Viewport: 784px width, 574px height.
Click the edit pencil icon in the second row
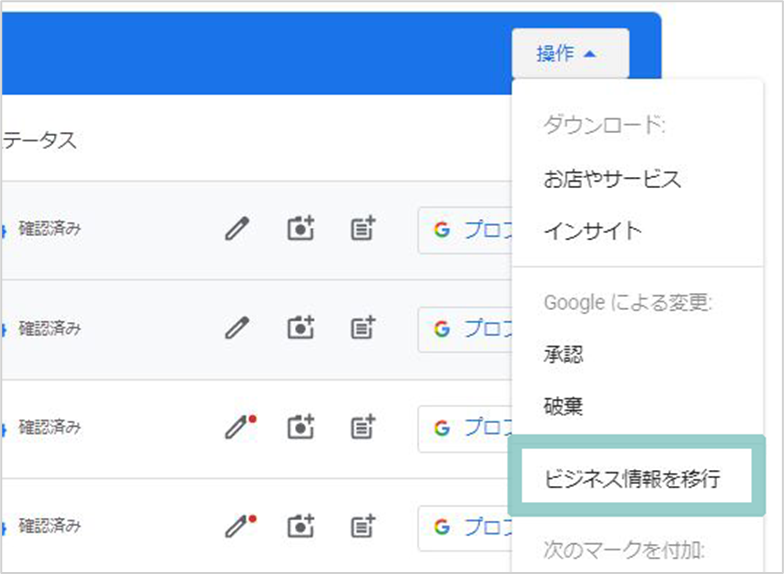[236, 328]
